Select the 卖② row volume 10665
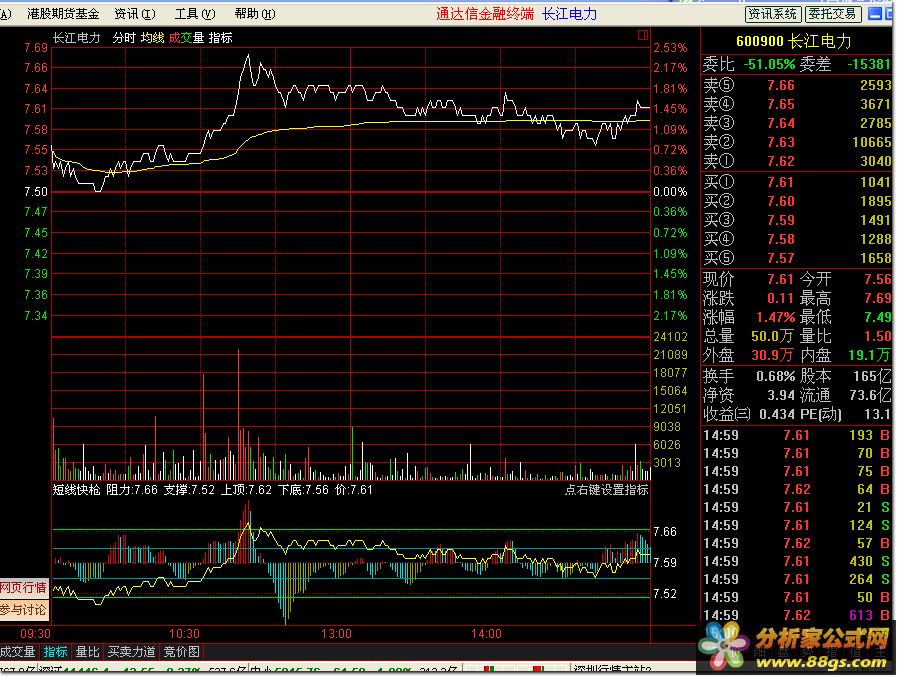Image resolution: width=898 pixels, height=677 pixels. click(x=872, y=142)
